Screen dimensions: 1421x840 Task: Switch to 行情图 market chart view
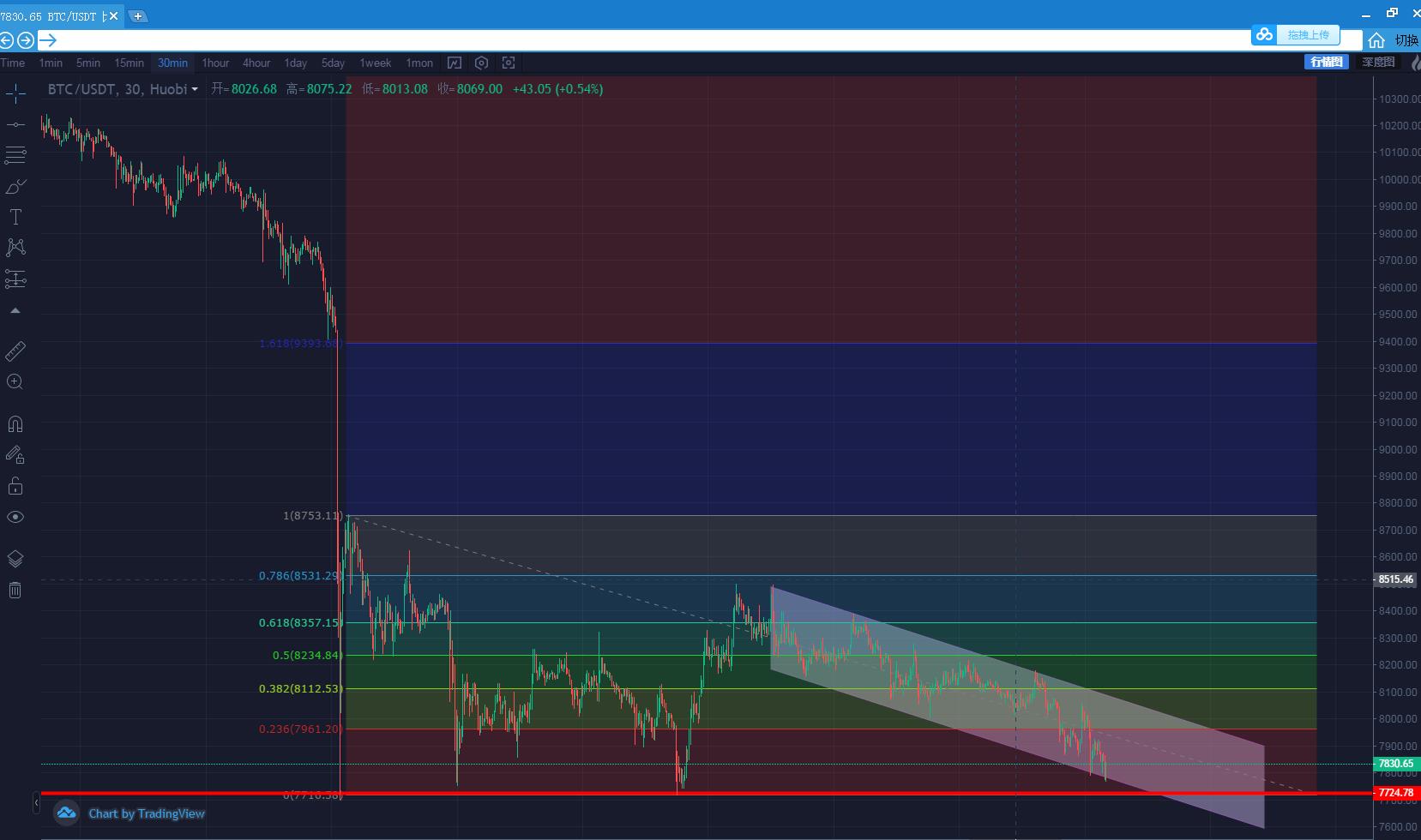coord(1327,62)
